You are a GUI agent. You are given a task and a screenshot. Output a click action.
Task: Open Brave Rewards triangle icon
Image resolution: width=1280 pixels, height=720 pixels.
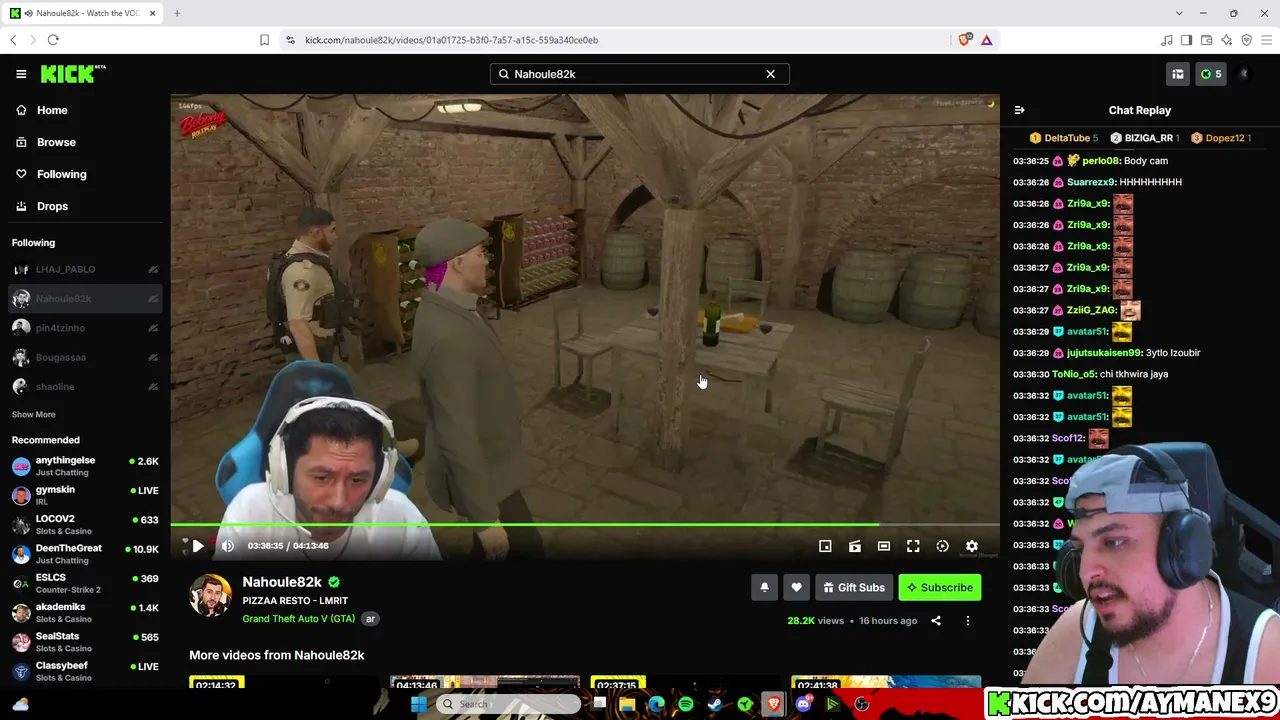click(986, 40)
